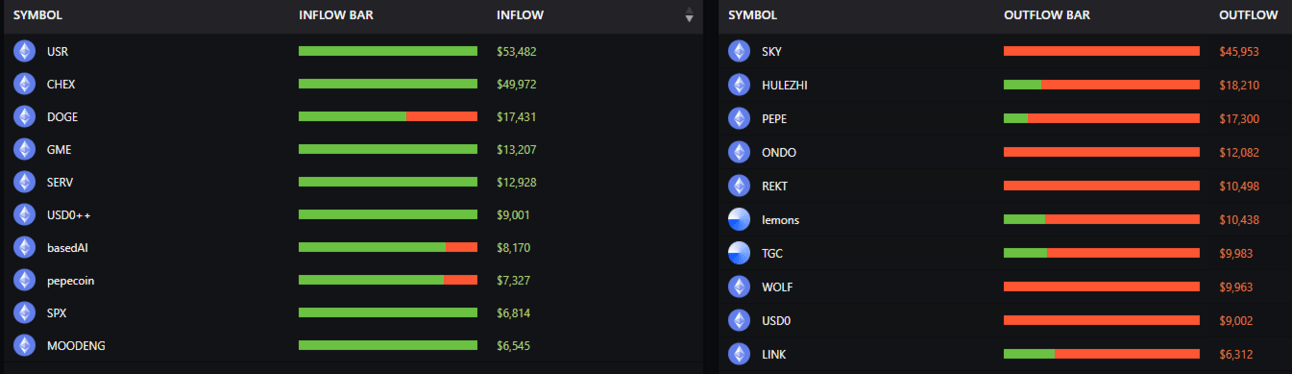Image resolution: width=1292 pixels, height=374 pixels.
Task: Click the Ethereum icon next to LINK
Action: (739, 354)
